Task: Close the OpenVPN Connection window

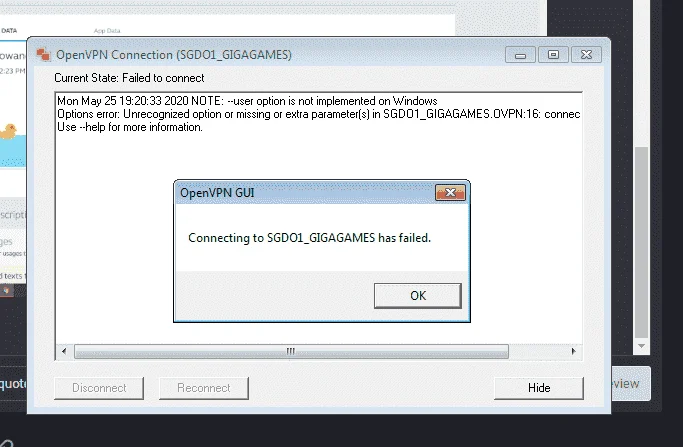Action: coord(586,55)
